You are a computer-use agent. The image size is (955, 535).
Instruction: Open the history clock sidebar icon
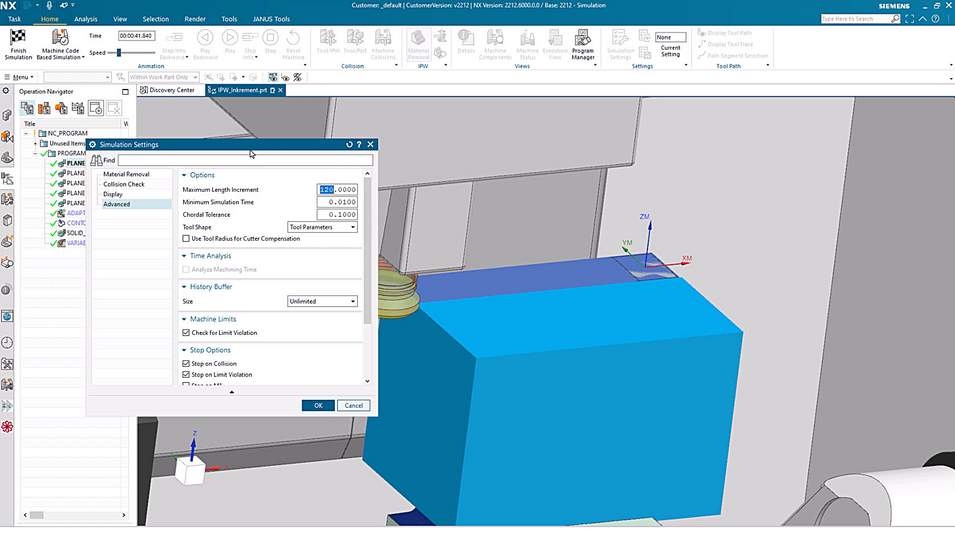point(7,343)
